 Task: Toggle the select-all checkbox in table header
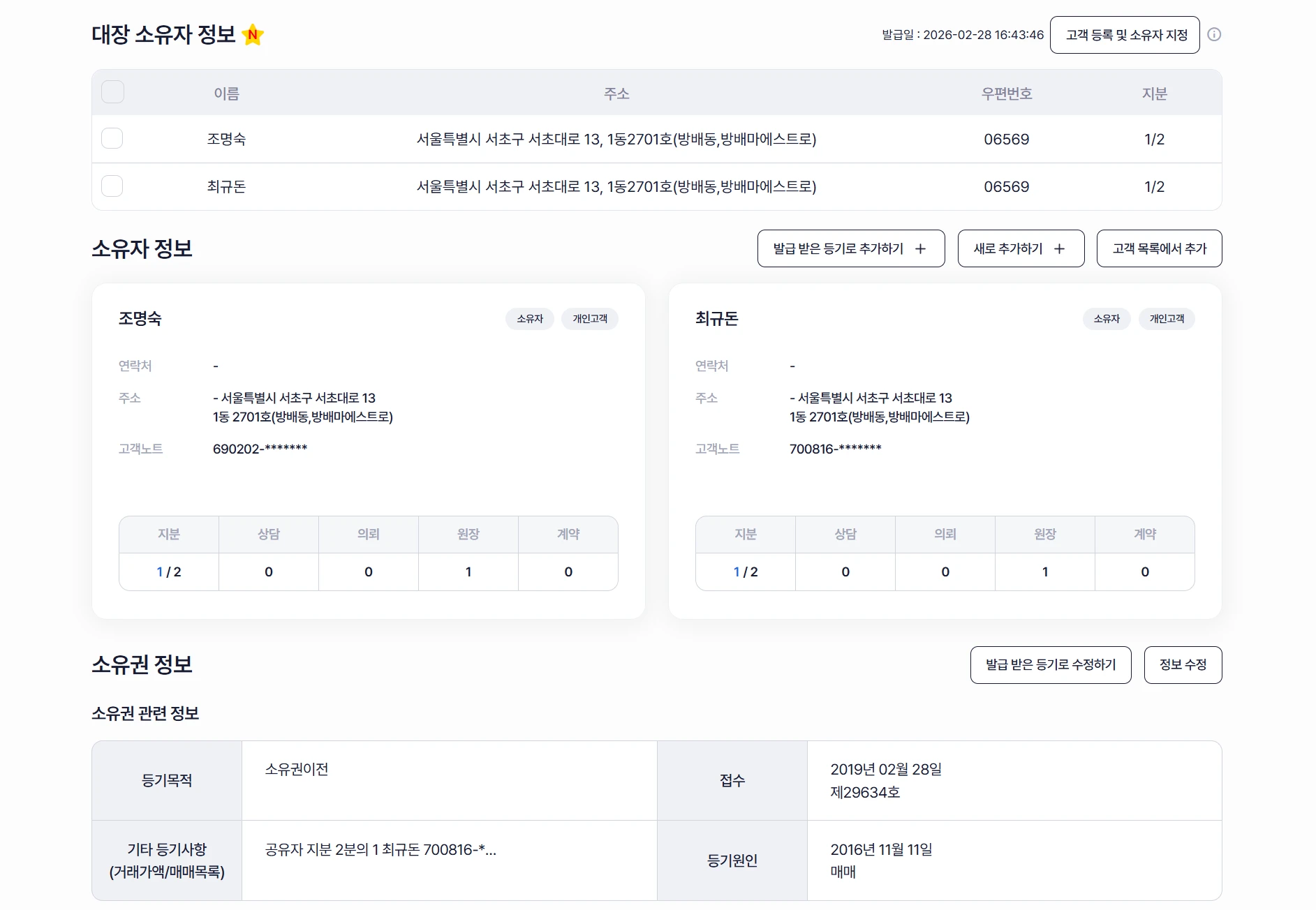[x=112, y=92]
